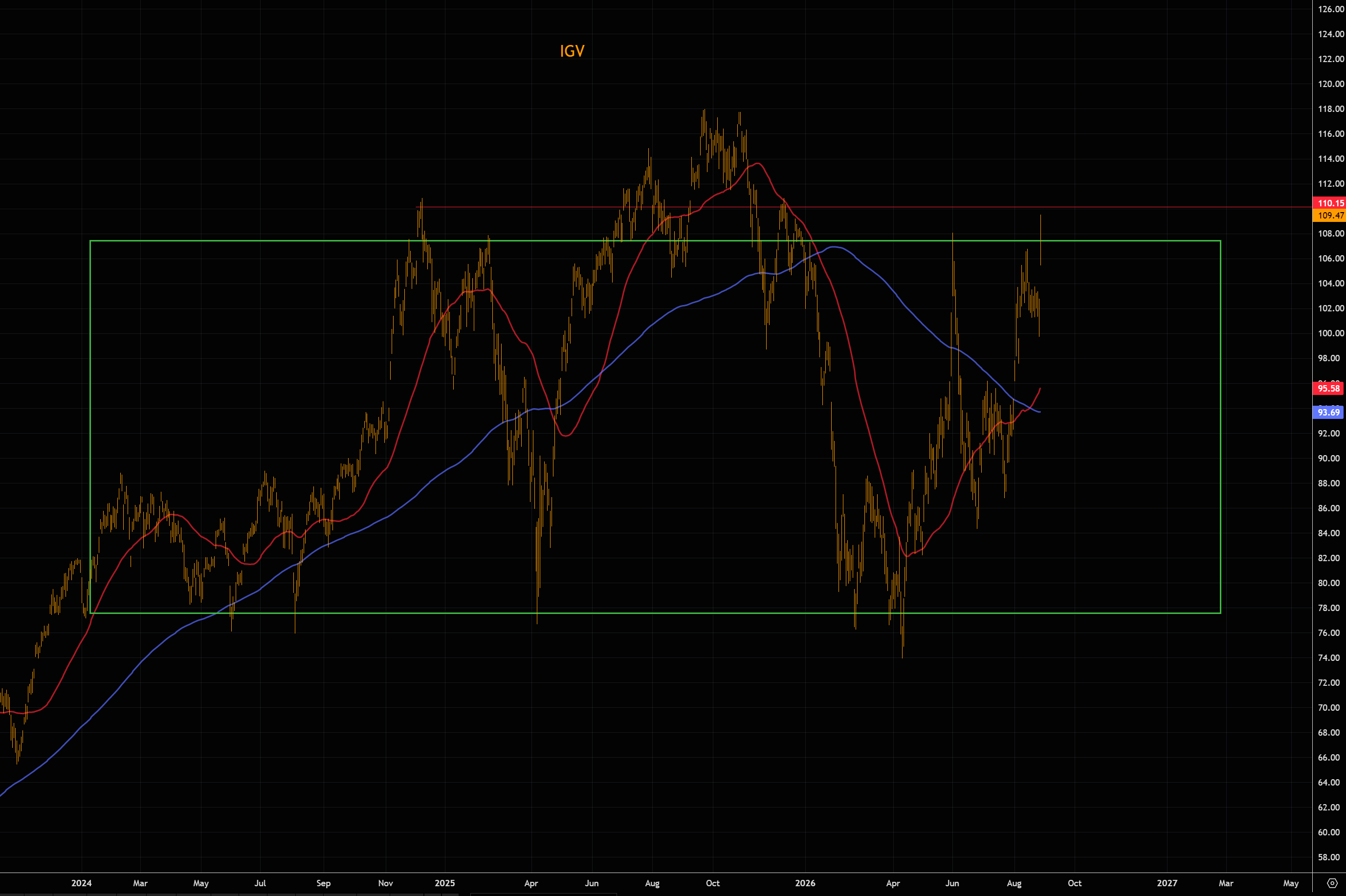This screenshot has height=896, width=1346.
Task: Click the 64.00 price scale label
Action: pos(1329,782)
